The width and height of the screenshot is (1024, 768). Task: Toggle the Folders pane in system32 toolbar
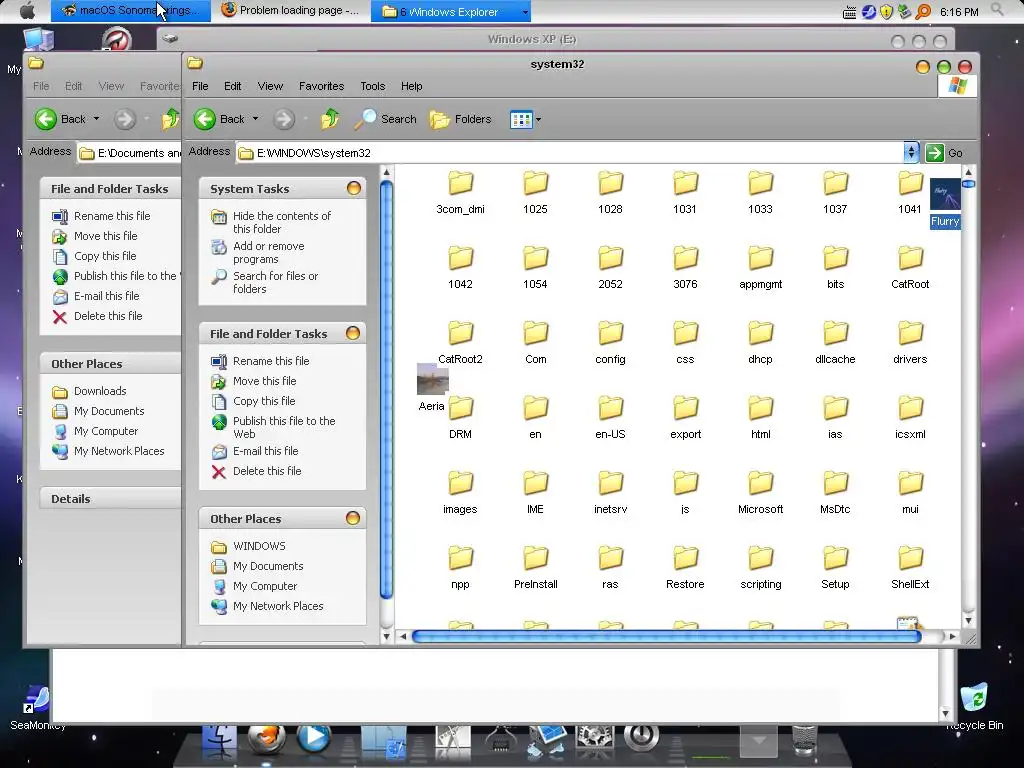click(x=460, y=119)
